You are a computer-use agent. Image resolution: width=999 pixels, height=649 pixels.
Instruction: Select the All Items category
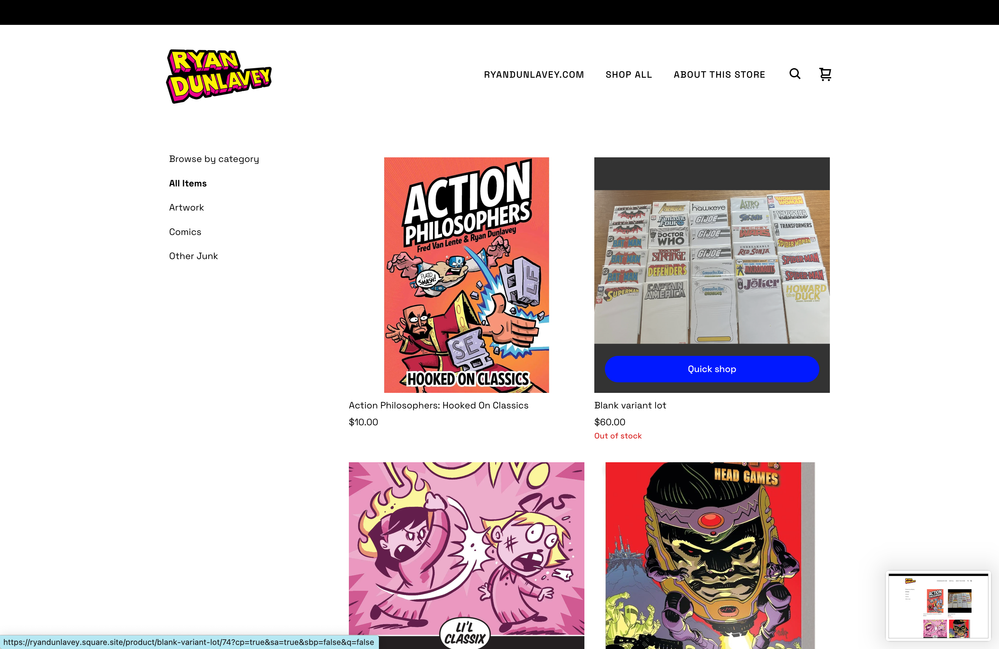coord(188,184)
